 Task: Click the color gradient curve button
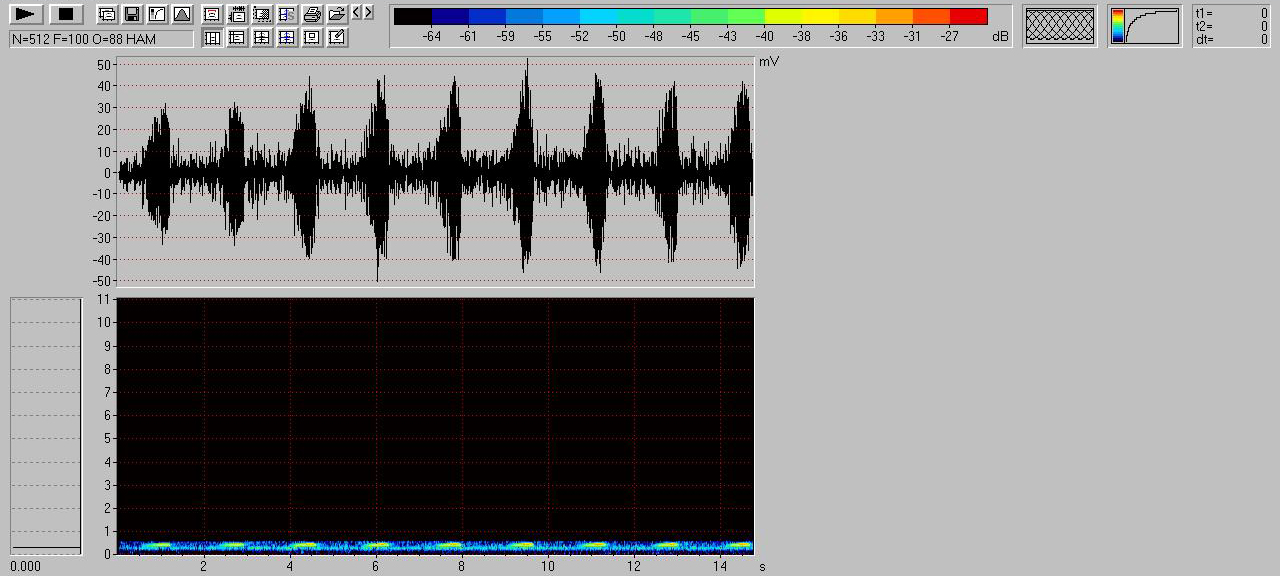(x=1144, y=25)
